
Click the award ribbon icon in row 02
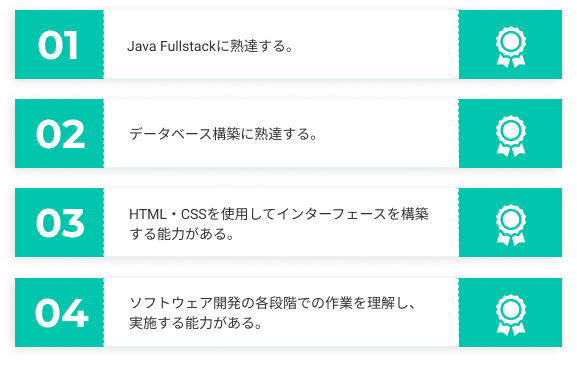510,136
